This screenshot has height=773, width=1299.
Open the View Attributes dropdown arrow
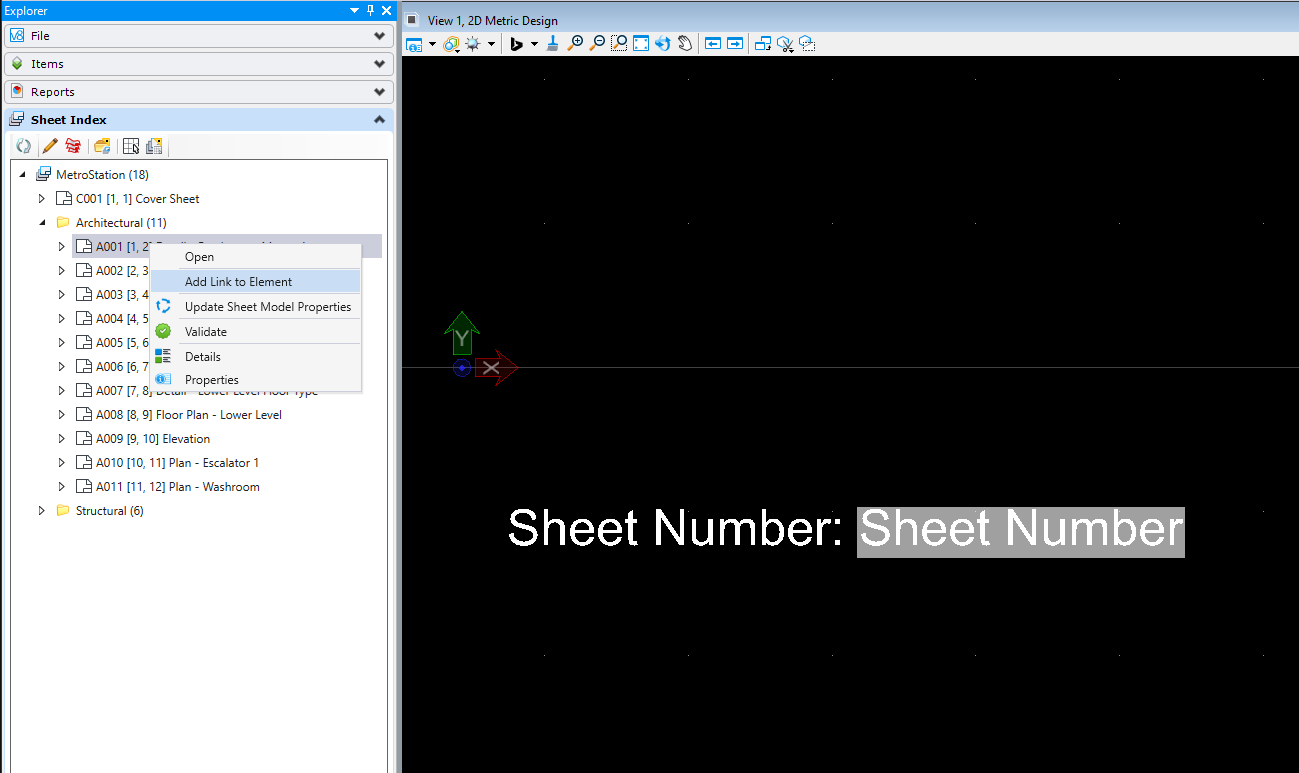point(432,44)
